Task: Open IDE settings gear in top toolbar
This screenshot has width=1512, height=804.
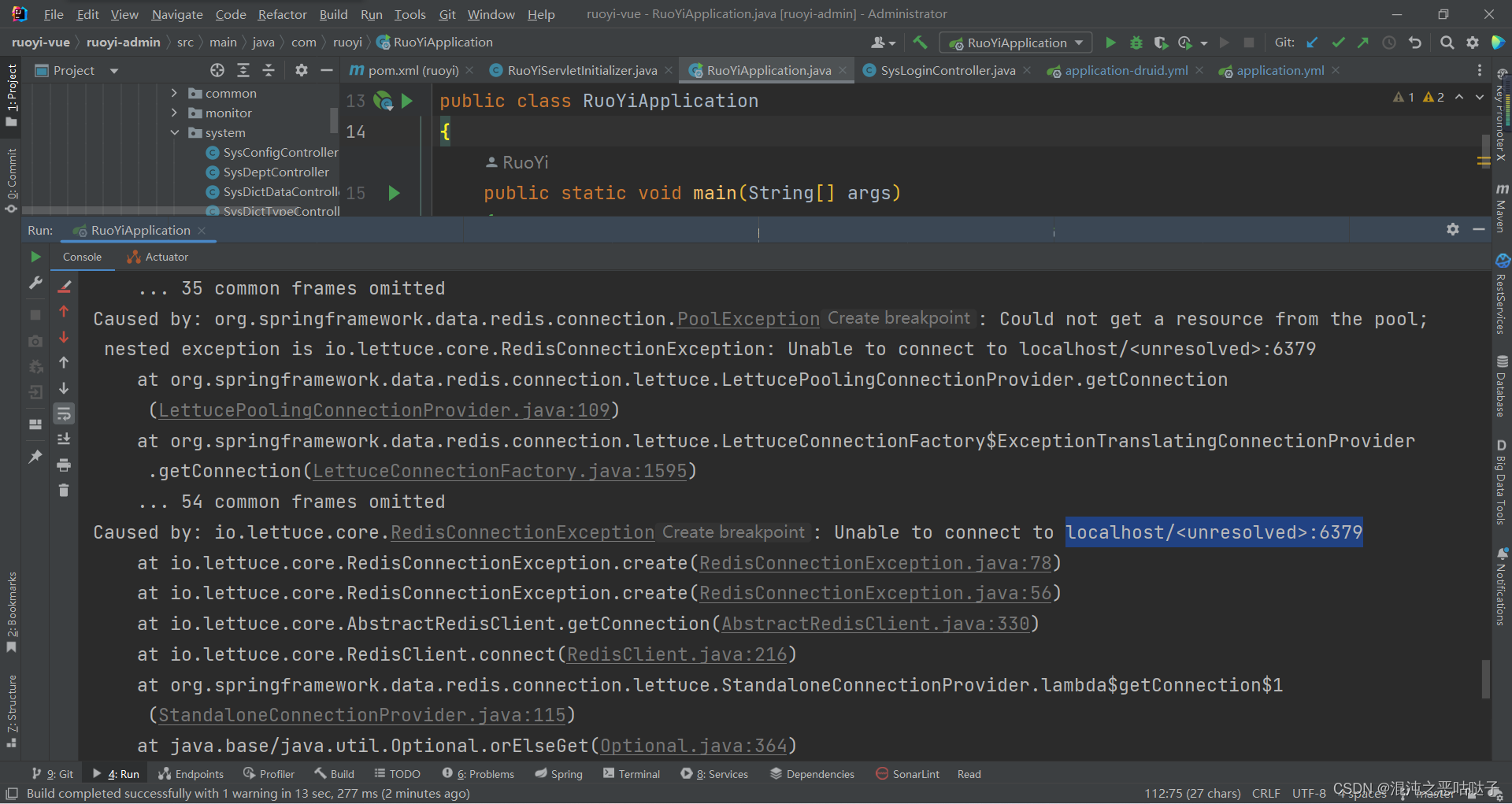Action: pyautogui.click(x=1473, y=43)
